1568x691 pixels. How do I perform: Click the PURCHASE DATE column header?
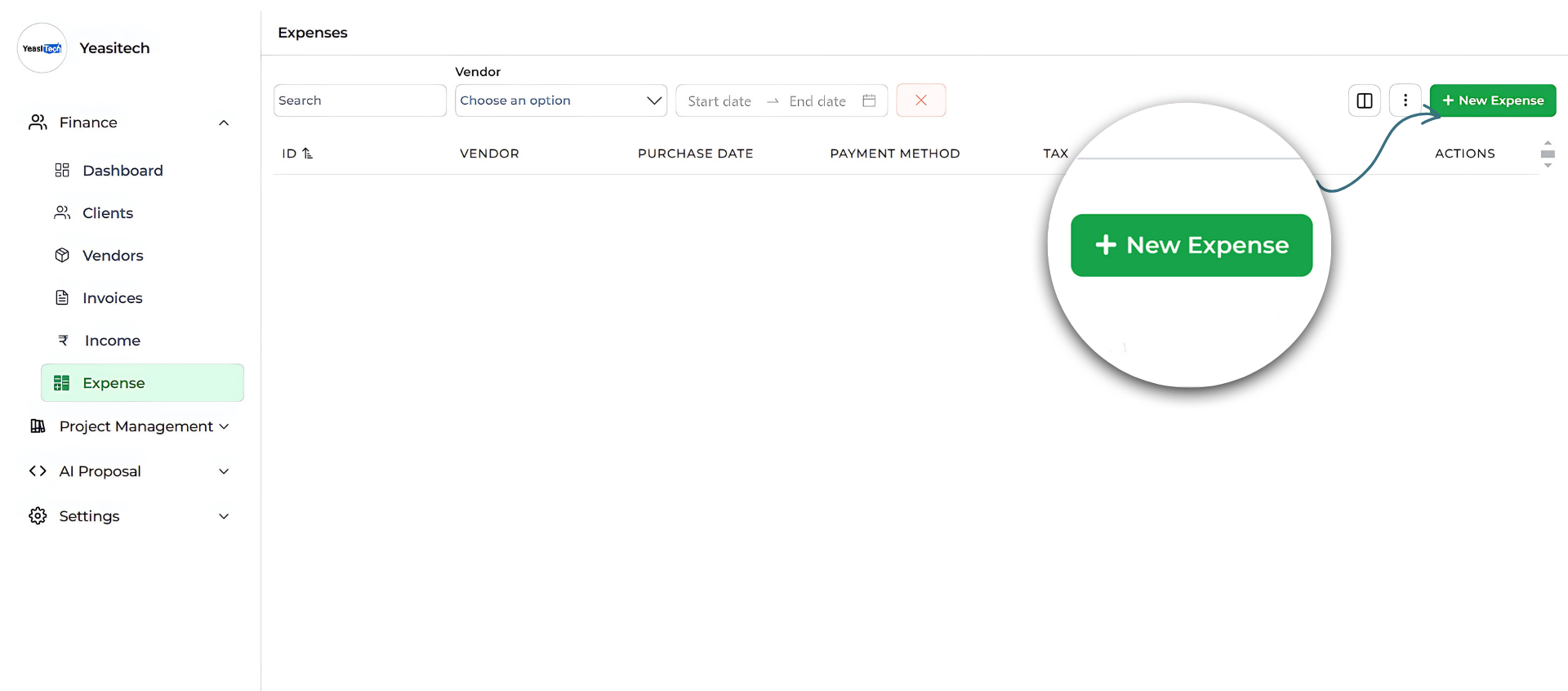(696, 154)
